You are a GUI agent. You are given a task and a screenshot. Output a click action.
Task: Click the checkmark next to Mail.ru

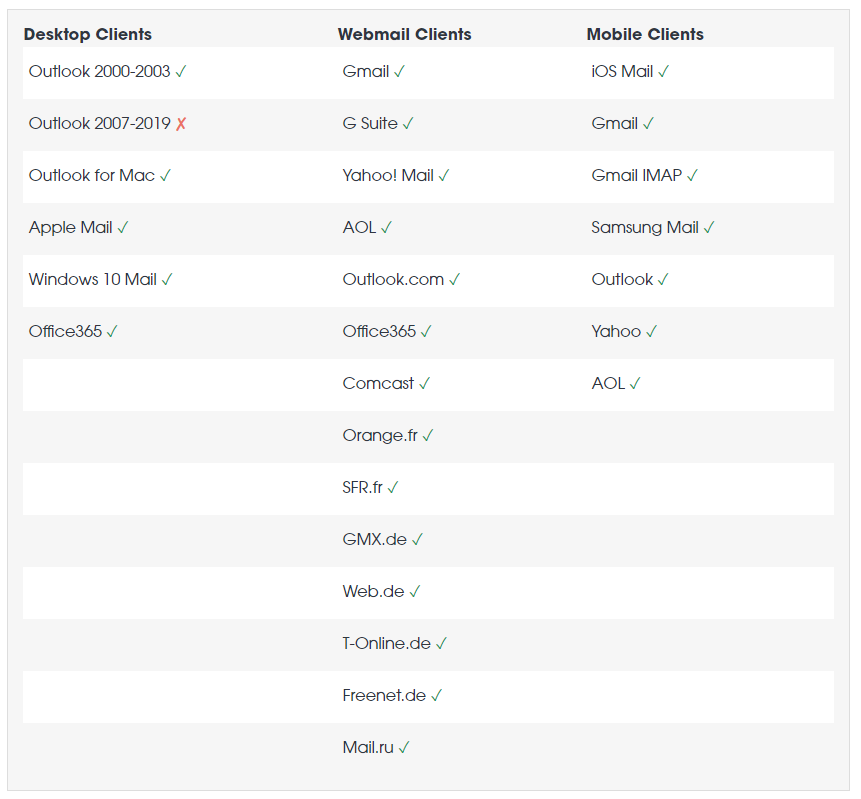tap(404, 748)
